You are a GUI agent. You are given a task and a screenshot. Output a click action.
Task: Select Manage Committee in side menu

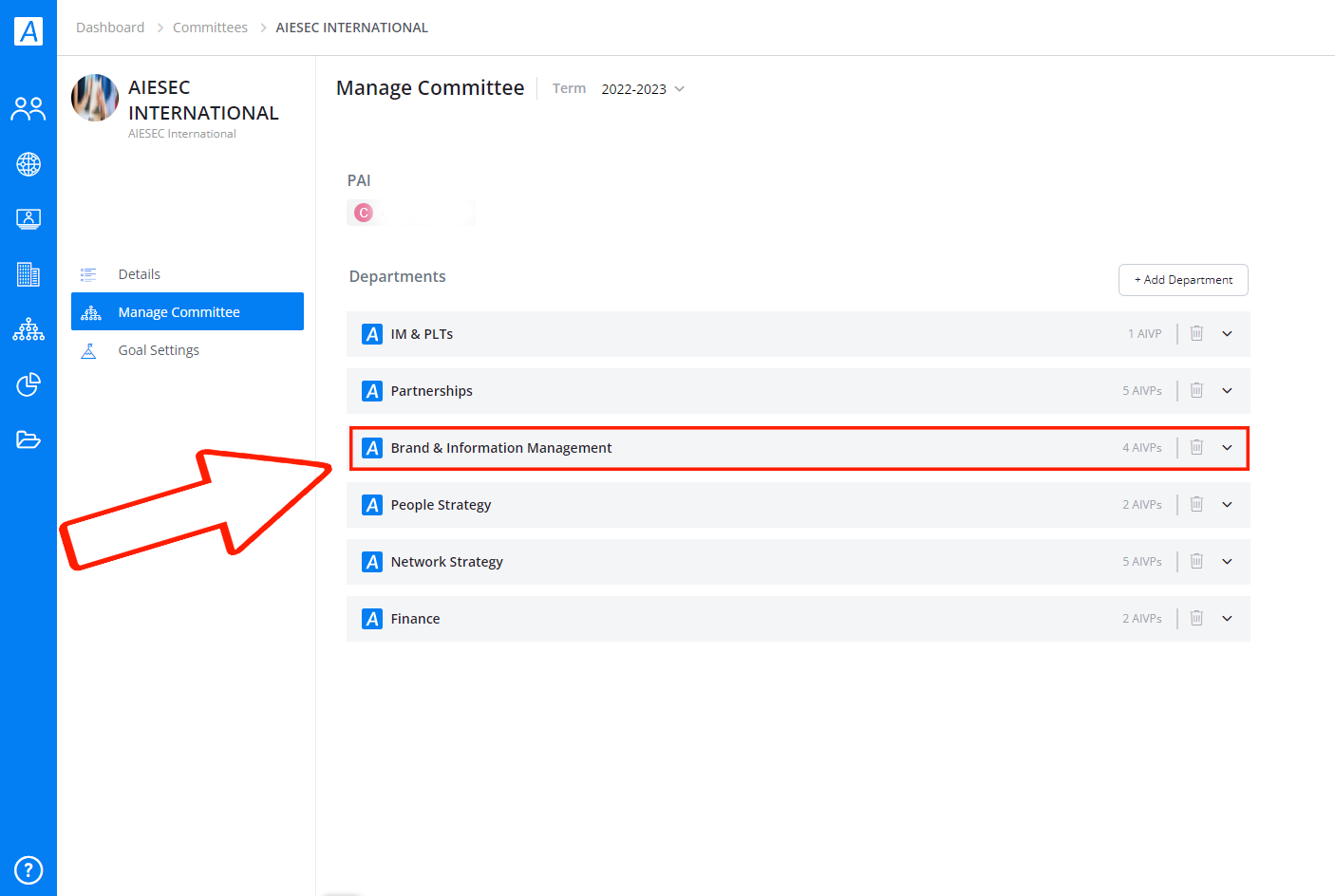coord(187,311)
